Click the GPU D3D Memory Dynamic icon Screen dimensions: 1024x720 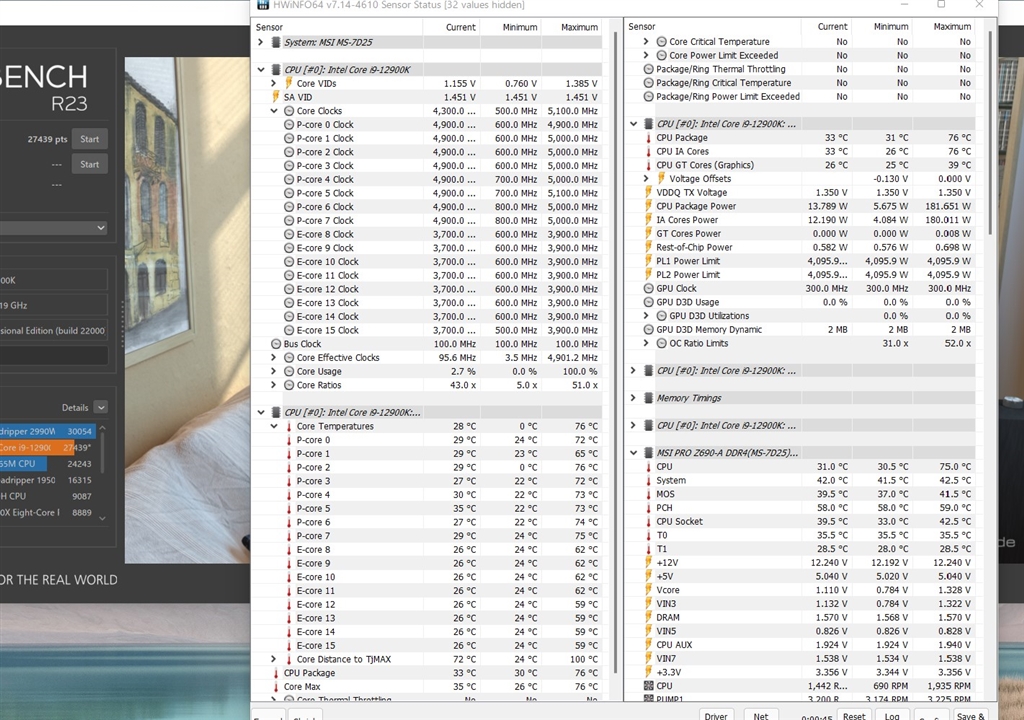click(648, 329)
